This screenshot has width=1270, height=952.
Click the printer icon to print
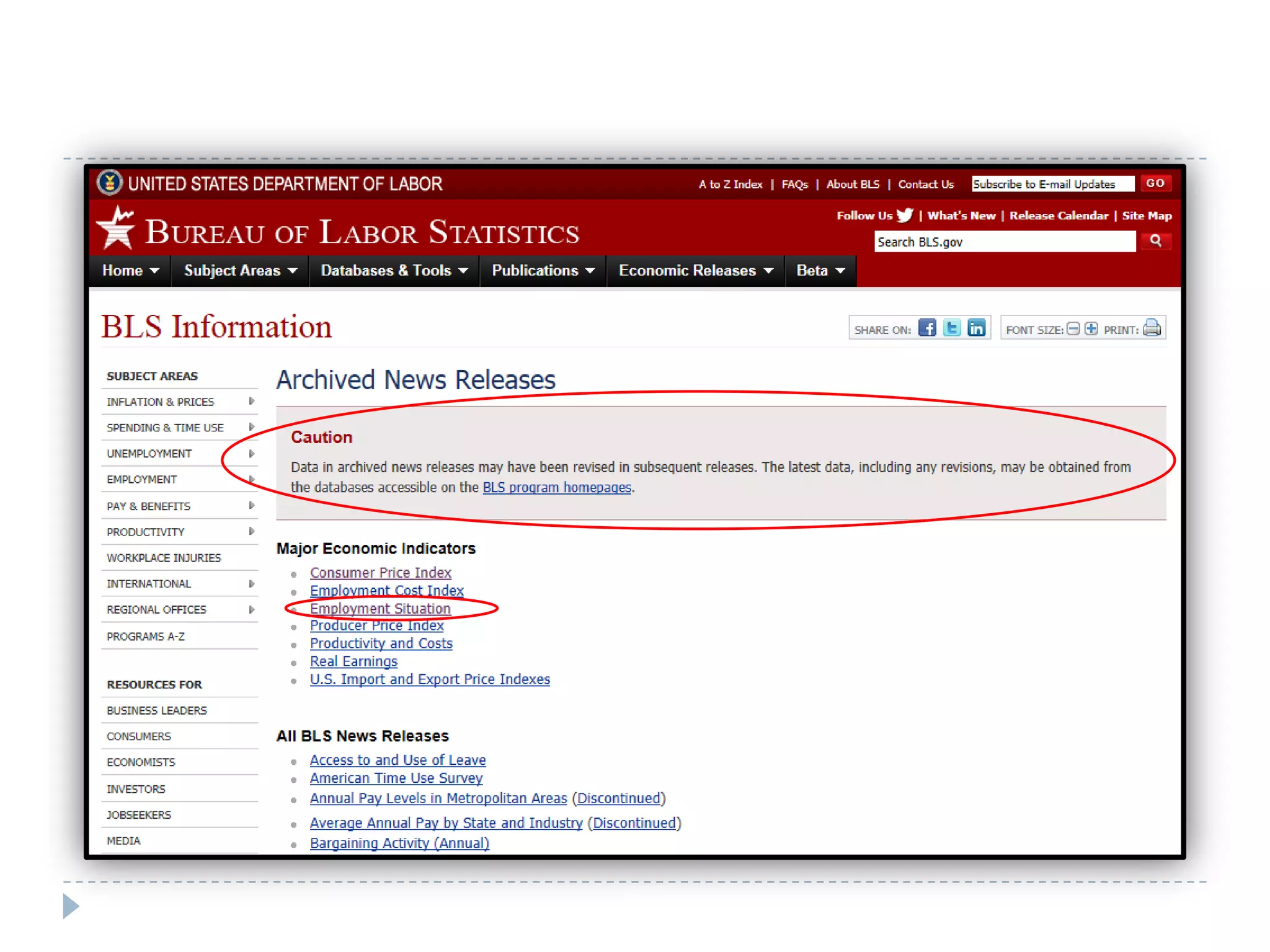[x=1152, y=328]
